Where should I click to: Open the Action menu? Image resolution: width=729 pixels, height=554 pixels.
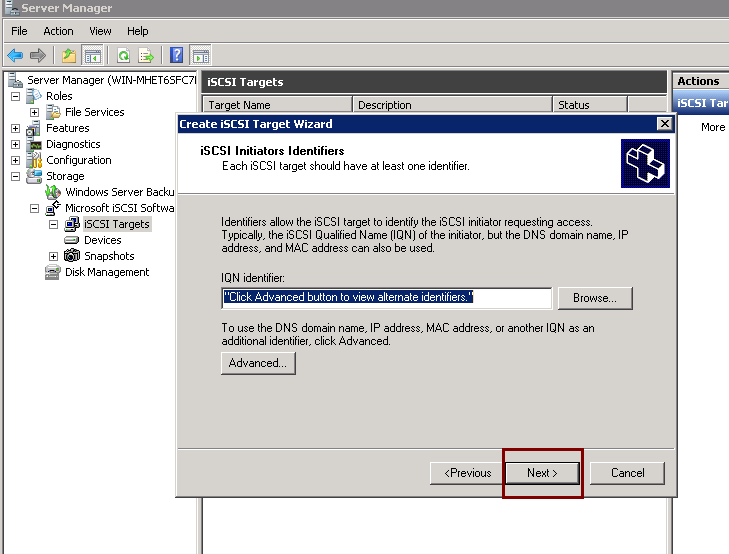coord(58,31)
